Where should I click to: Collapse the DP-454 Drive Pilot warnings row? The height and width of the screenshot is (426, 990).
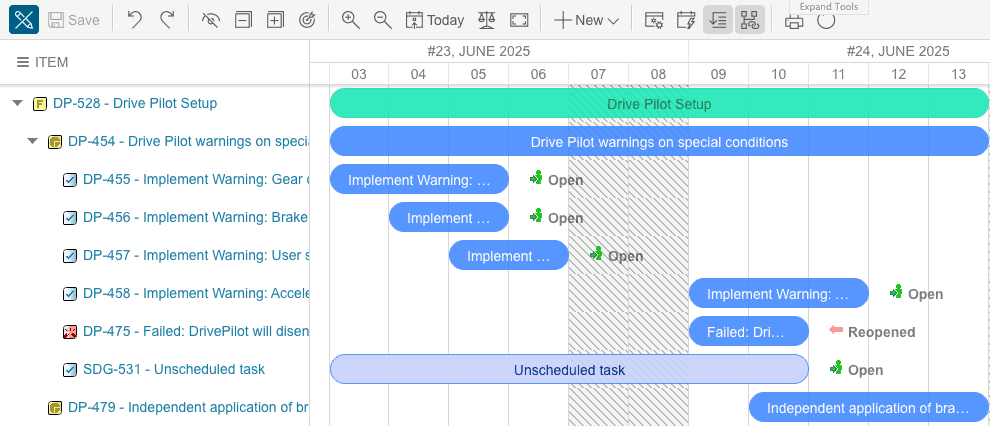[33, 141]
